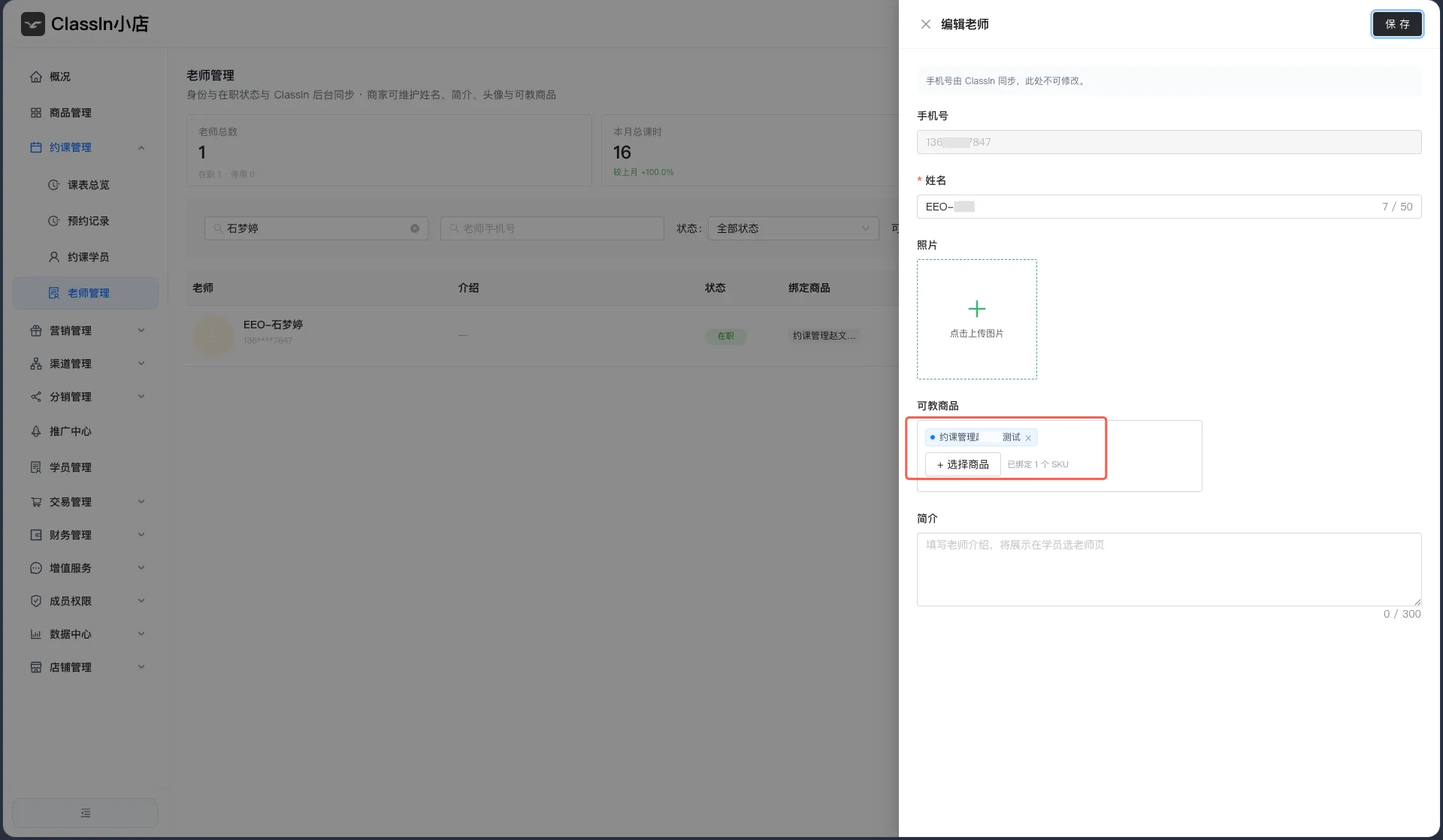
Task: Click the plus icon to upload photo
Action: [x=977, y=309]
